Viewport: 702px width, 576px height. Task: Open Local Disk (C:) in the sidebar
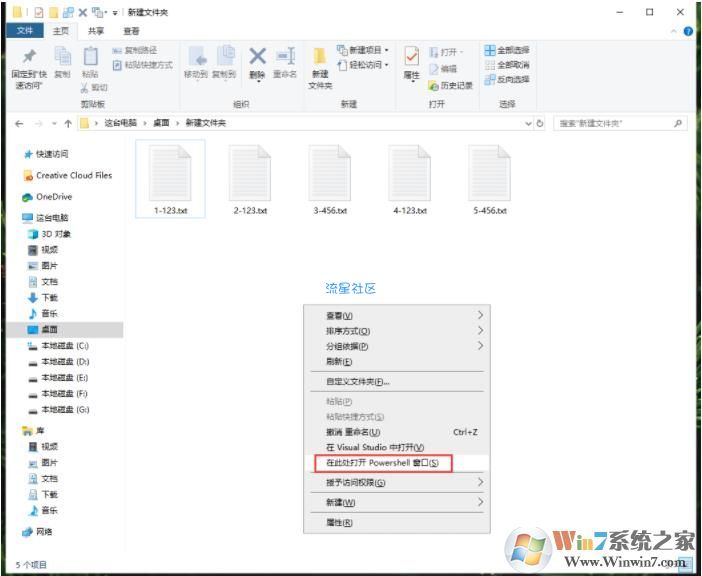pyautogui.click(x=59, y=346)
